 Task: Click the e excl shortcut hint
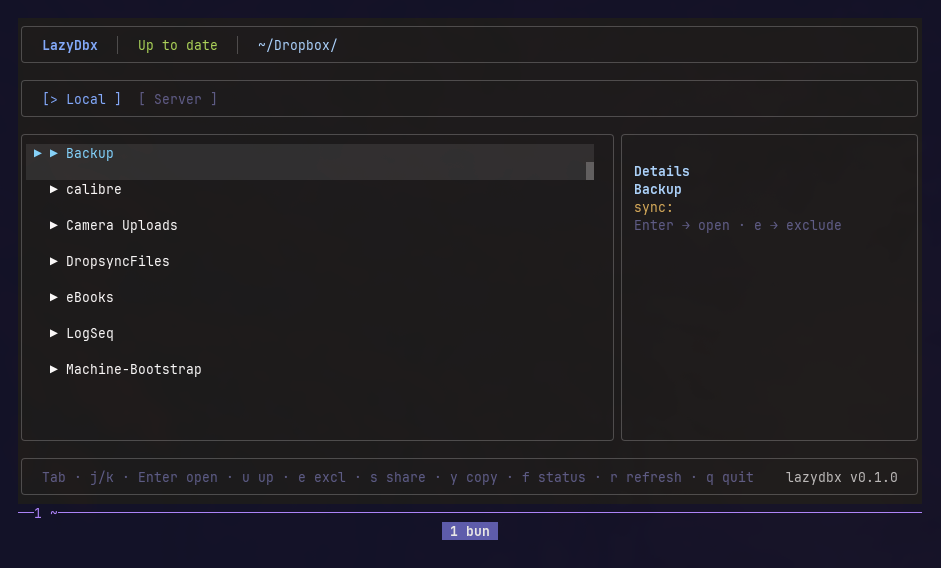tap(322, 477)
